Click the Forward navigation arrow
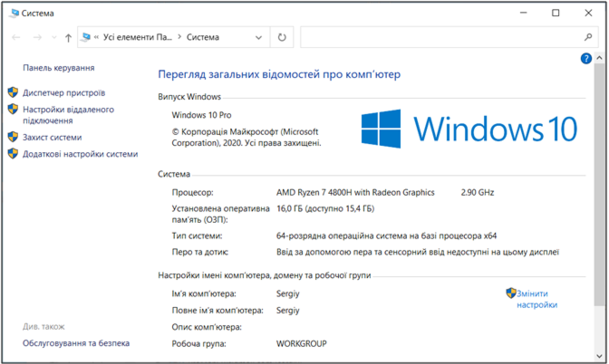 pos(37,37)
